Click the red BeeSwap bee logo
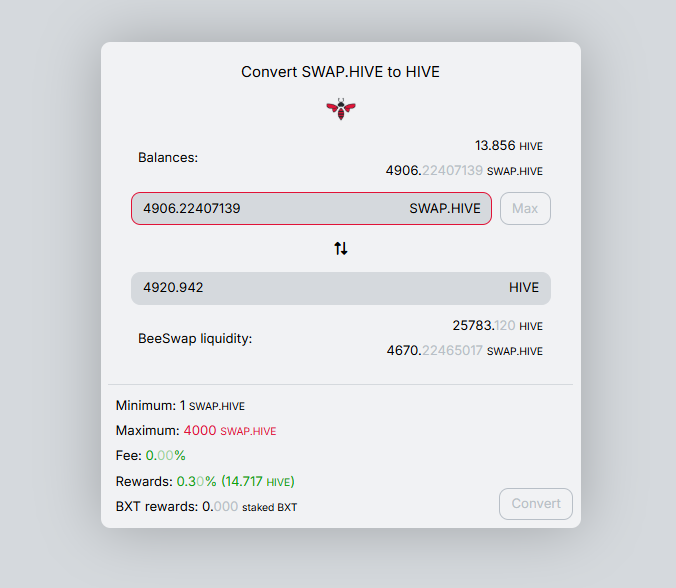The image size is (676, 588). coord(341,109)
